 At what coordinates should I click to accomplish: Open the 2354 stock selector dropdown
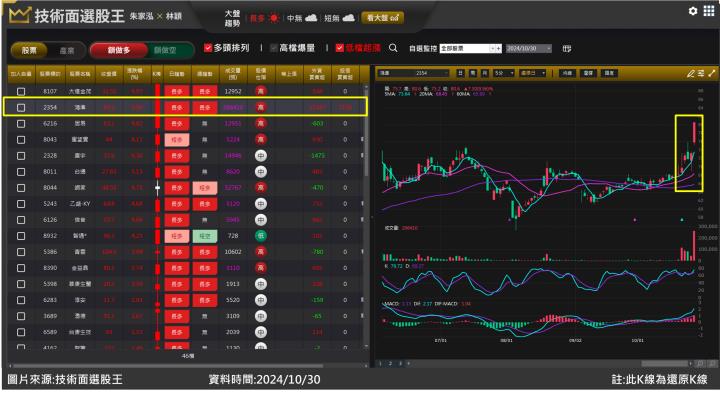(414, 73)
